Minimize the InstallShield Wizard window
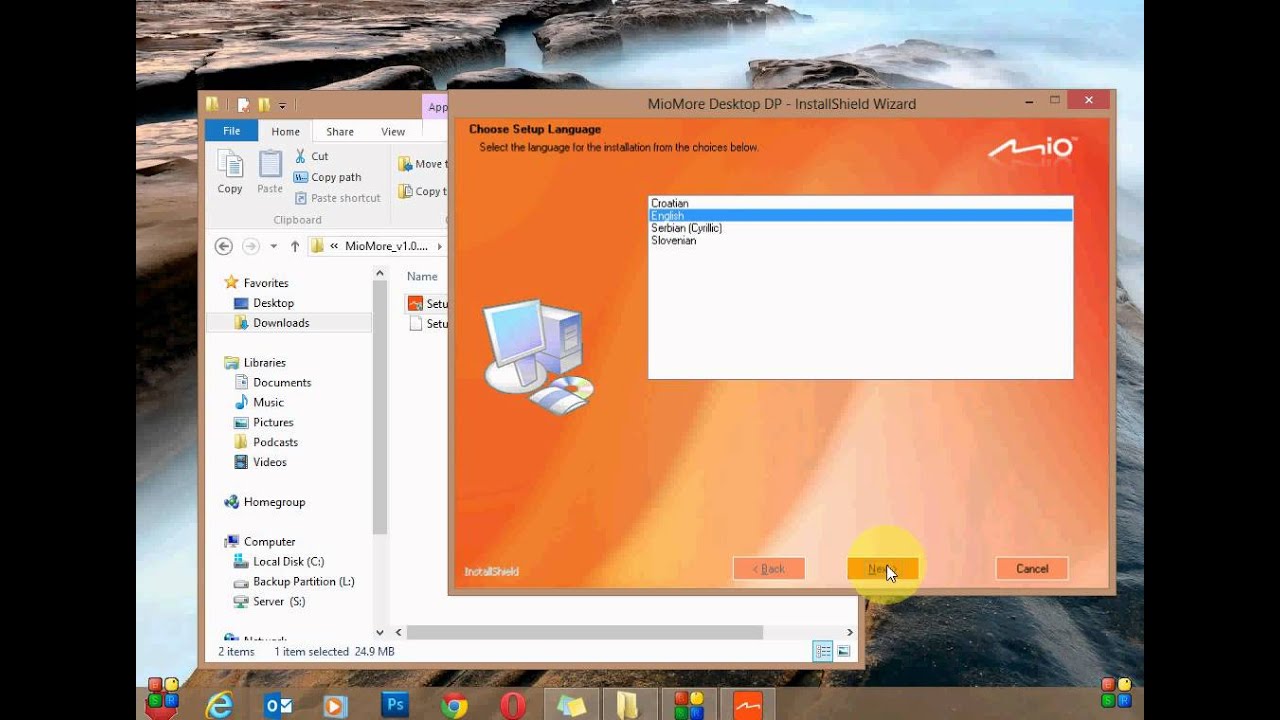 [1029, 101]
